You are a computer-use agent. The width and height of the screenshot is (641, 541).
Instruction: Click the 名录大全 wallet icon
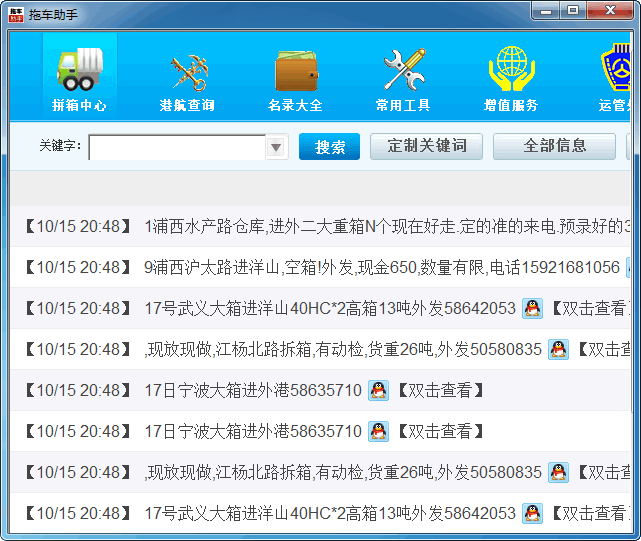pos(295,68)
